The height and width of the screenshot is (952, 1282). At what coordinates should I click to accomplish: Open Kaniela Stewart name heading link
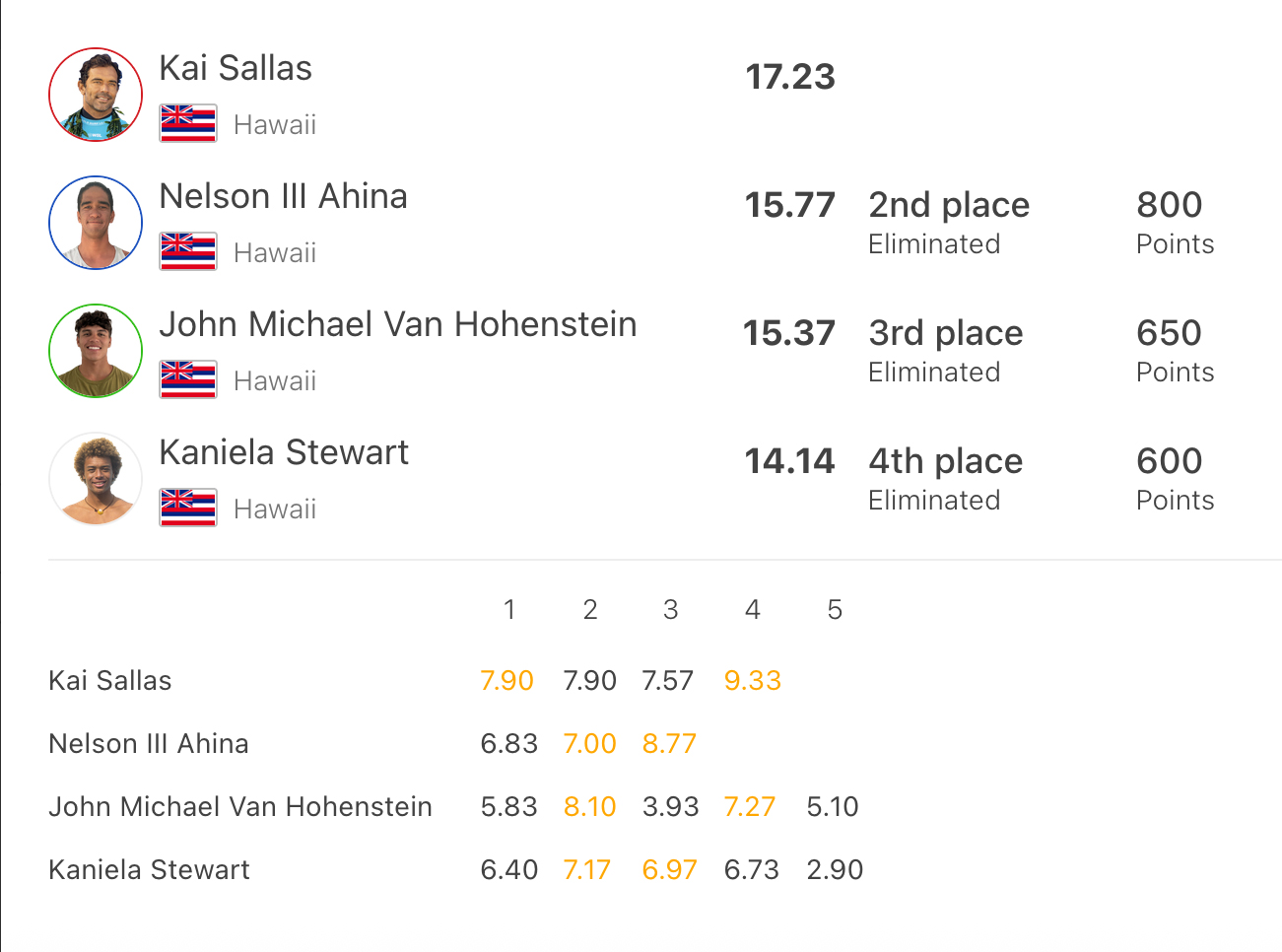(x=284, y=452)
